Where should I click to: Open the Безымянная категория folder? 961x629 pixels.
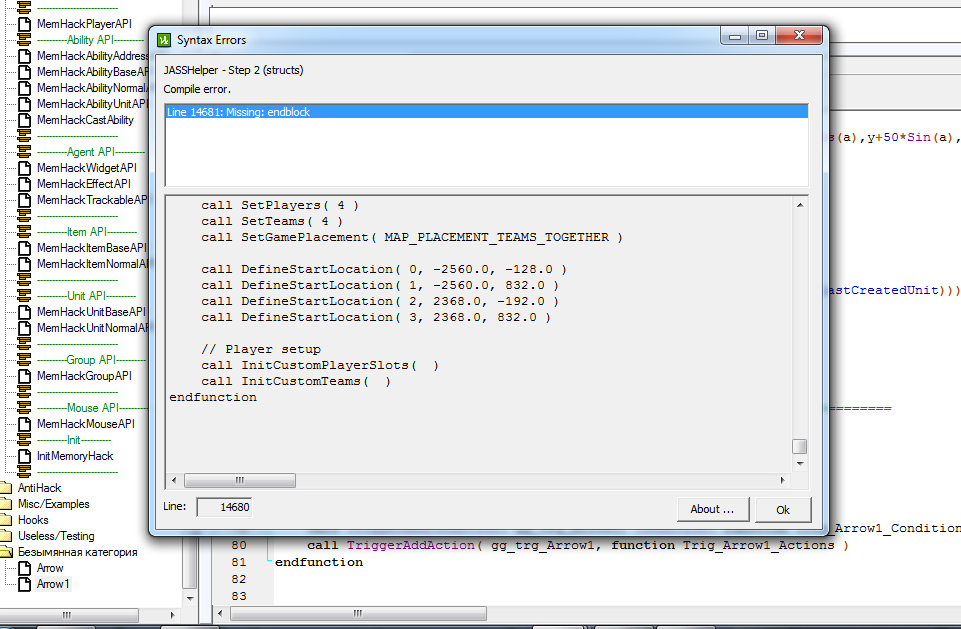77,552
